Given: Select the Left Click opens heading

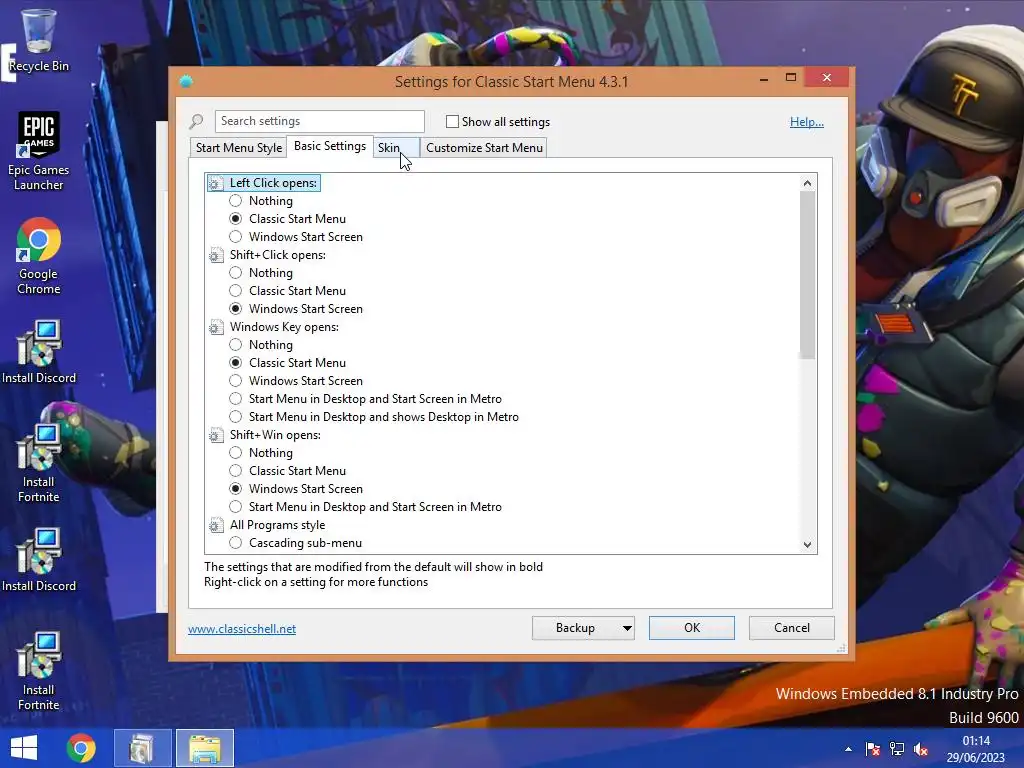Looking at the screenshot, I should pyautogui.click(x=273, y=184).
